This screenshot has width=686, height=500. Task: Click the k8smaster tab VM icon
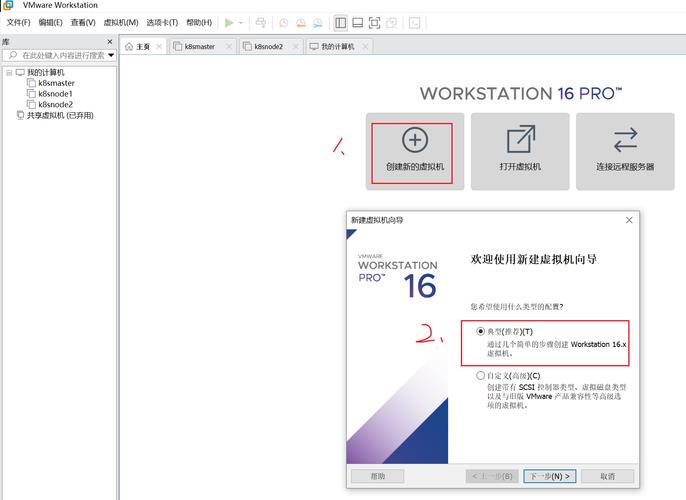click(178, 46)
